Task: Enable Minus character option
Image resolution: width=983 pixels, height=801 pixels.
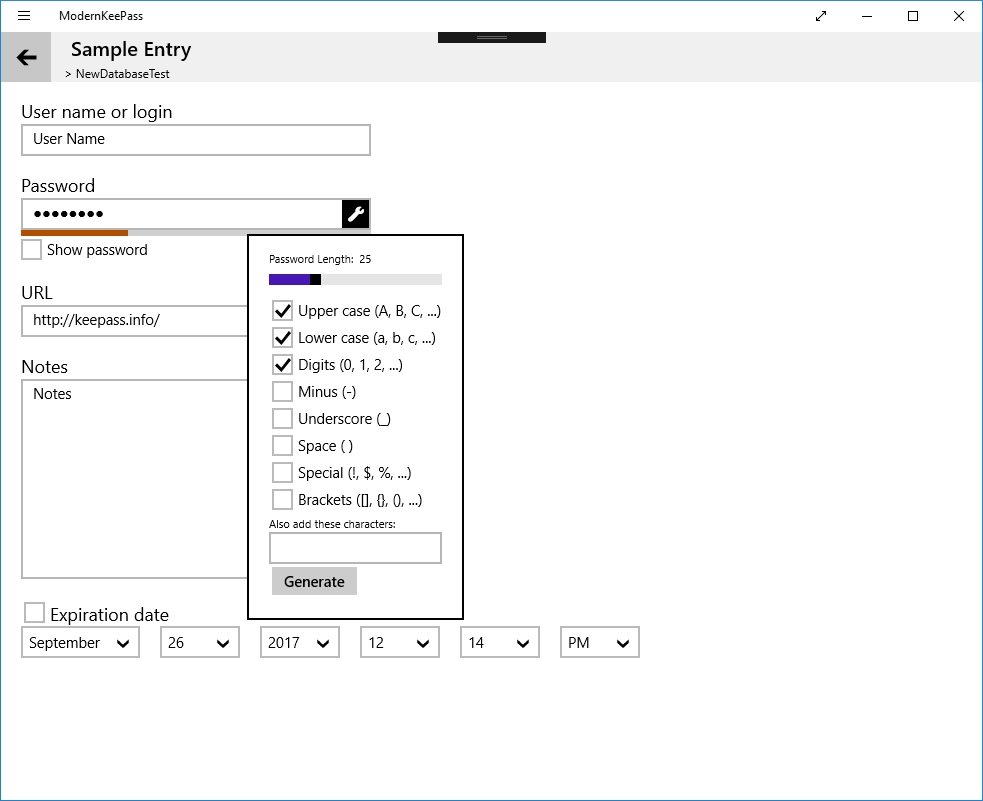Action: coord(282,392)
